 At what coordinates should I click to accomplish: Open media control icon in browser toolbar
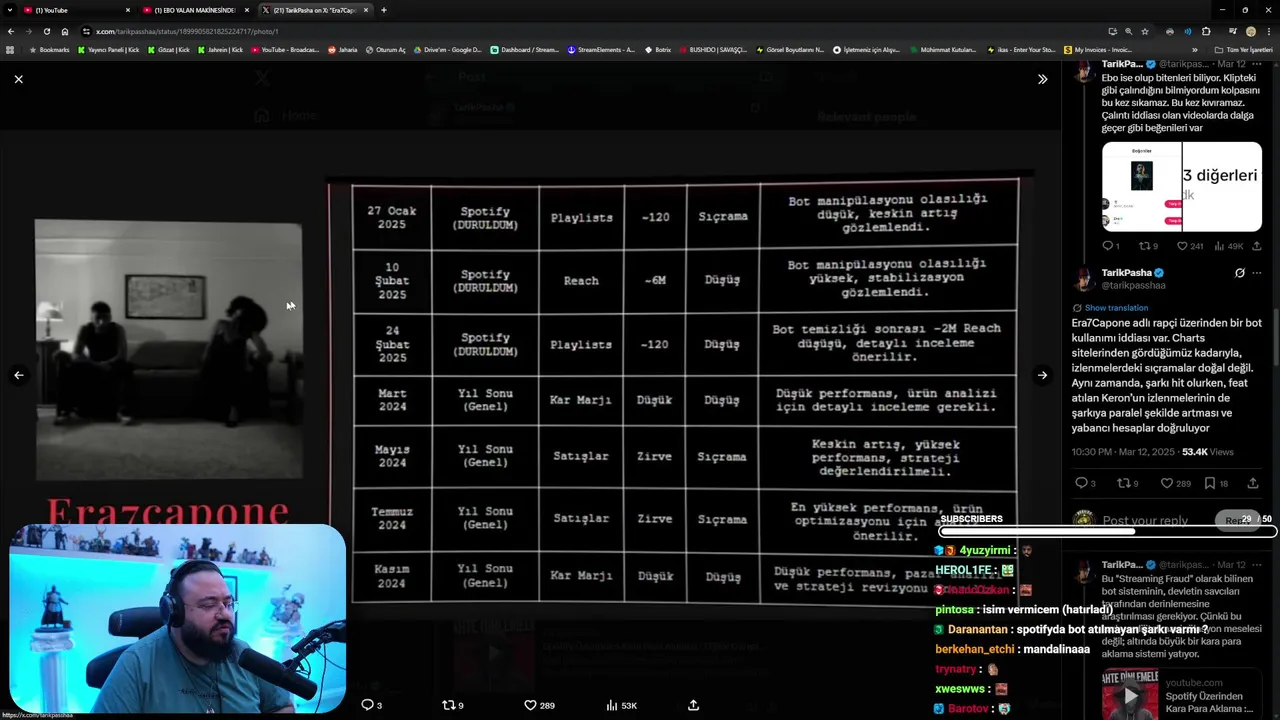coord(1232,31)
